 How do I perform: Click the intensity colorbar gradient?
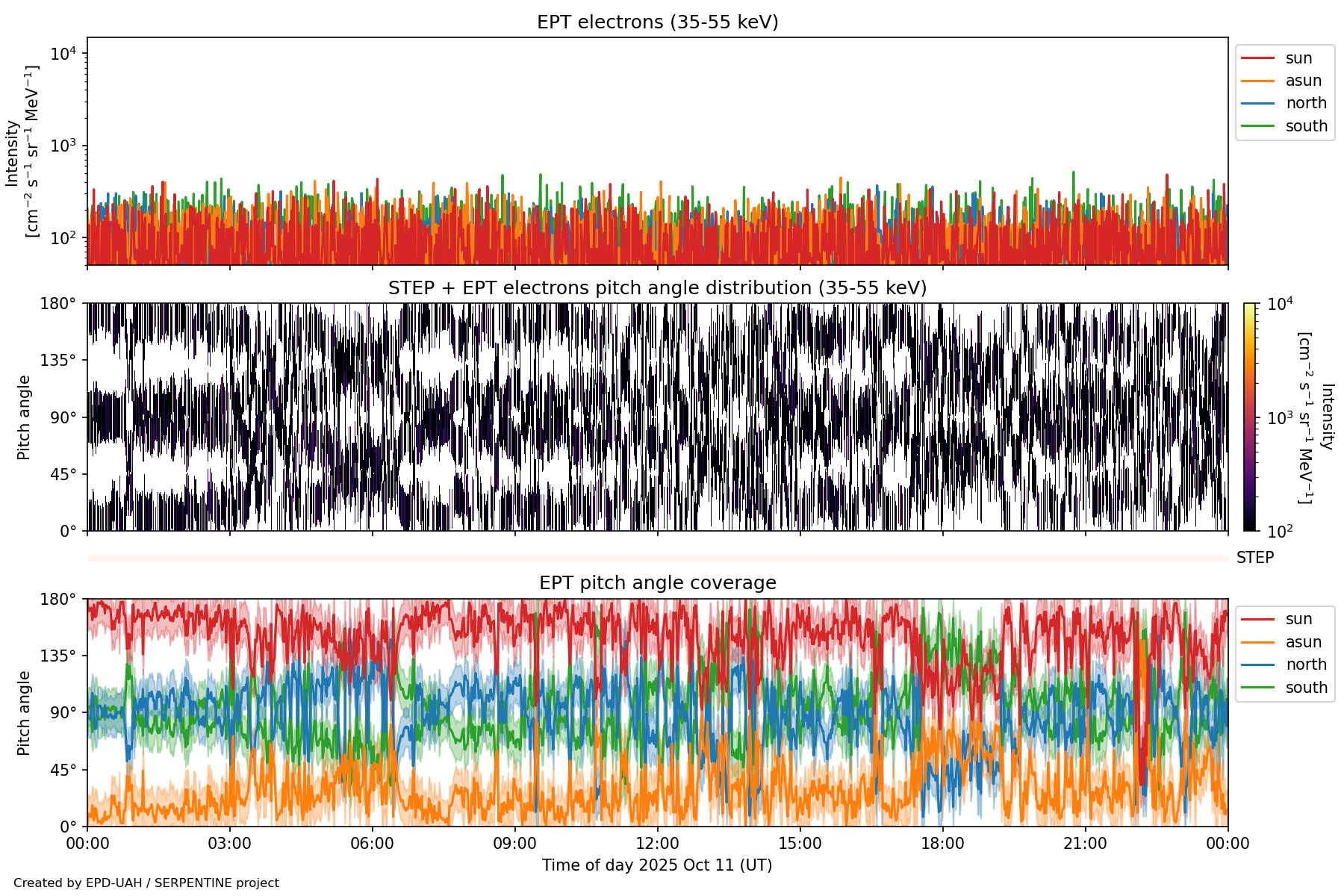1249,417
